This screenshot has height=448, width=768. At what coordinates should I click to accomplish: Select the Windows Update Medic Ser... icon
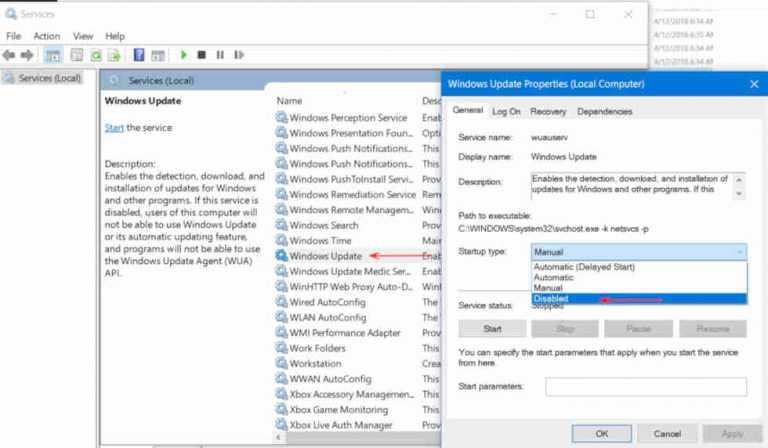point(281,271)
